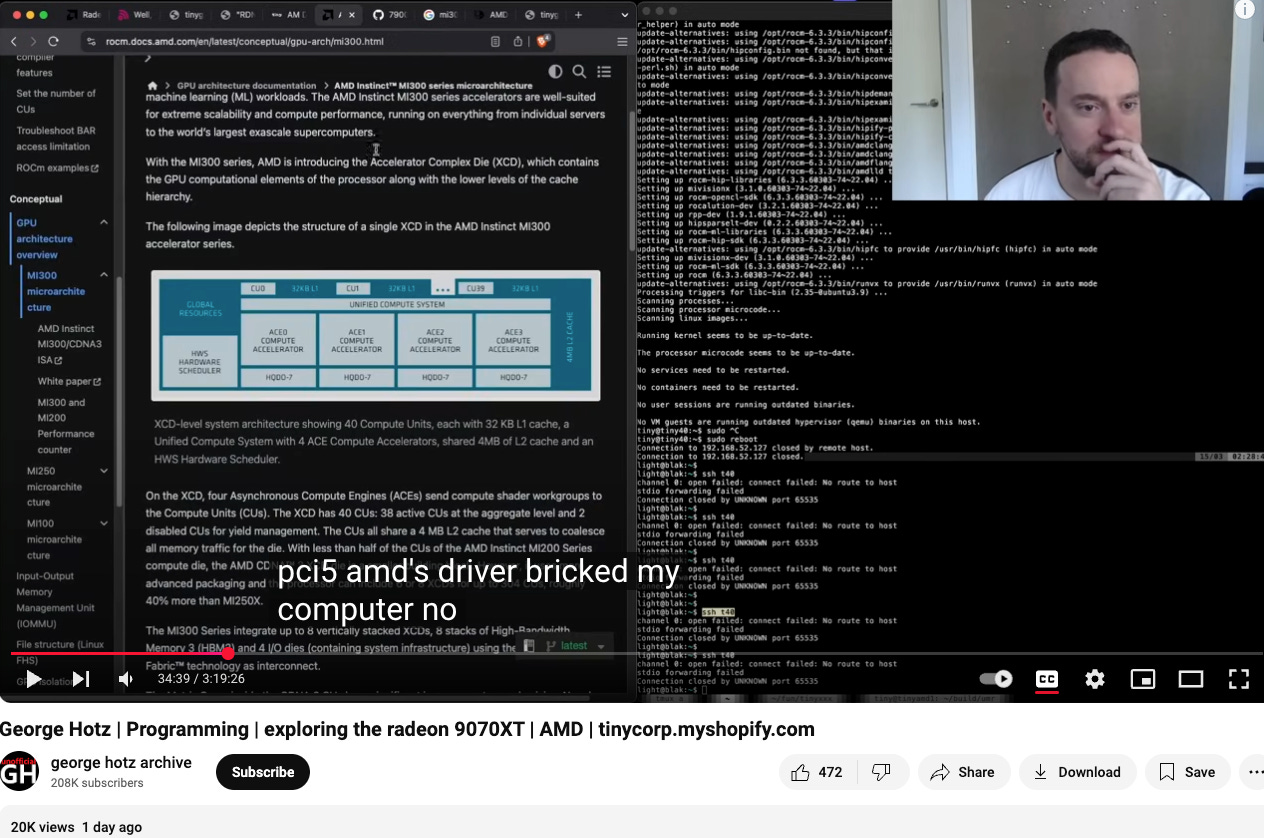Viewport: 1264px width, 838px height.
Task: Click the browser back arrow in the video
Action: tap(13, 42)
